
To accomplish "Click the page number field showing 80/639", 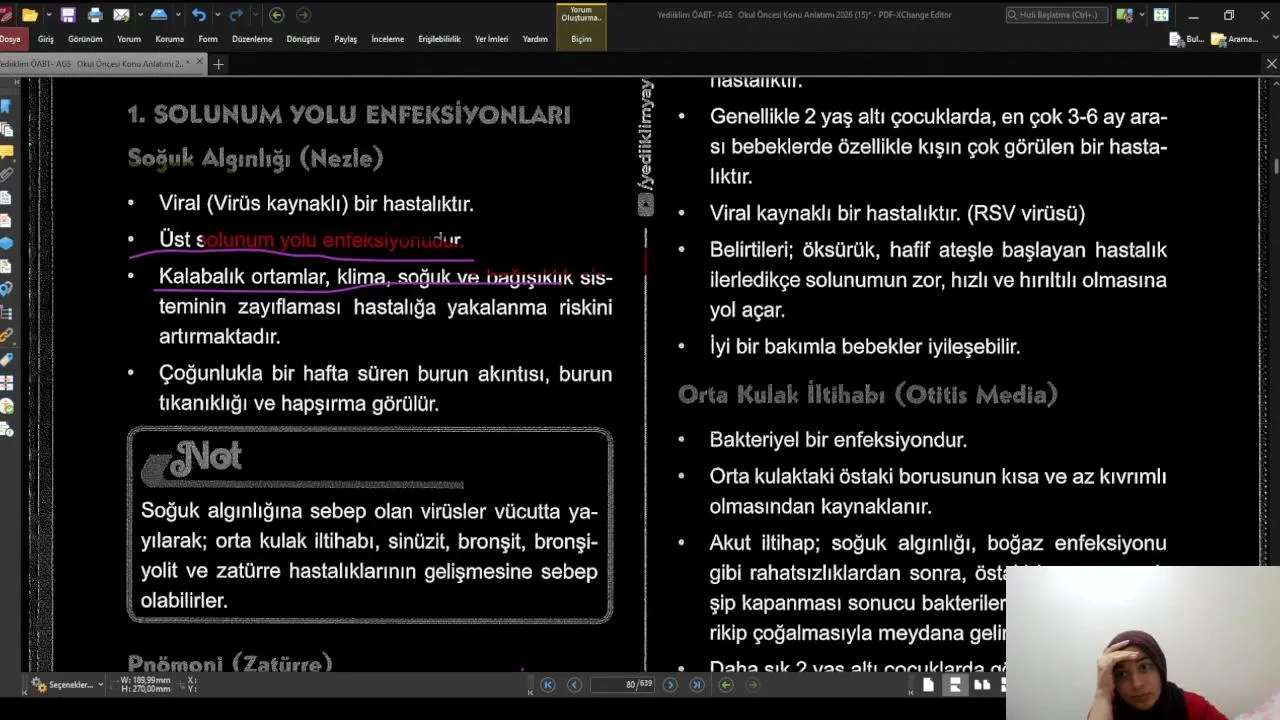I will 623,685.
